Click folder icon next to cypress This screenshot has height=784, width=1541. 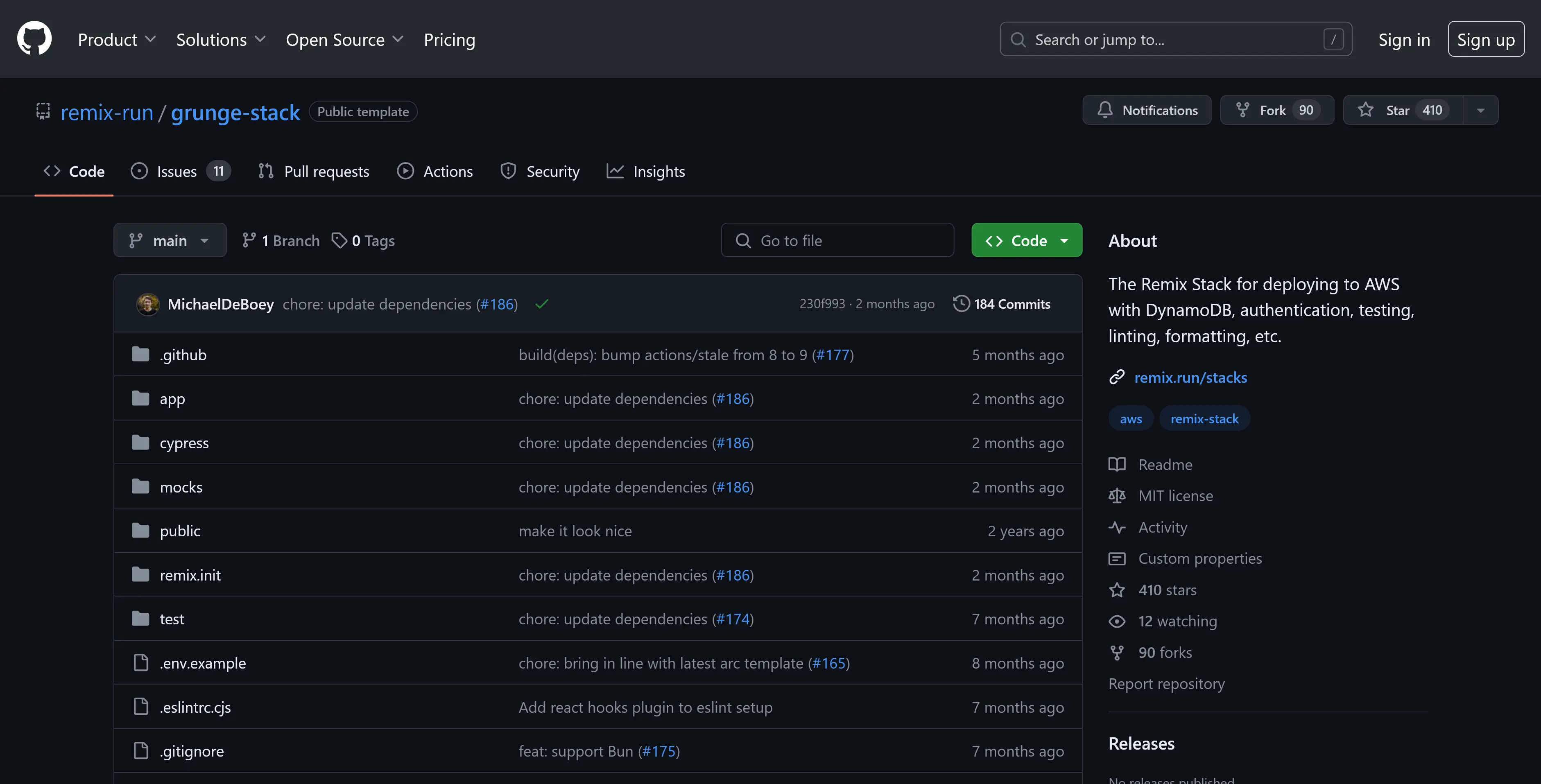(x=140, y=443)
